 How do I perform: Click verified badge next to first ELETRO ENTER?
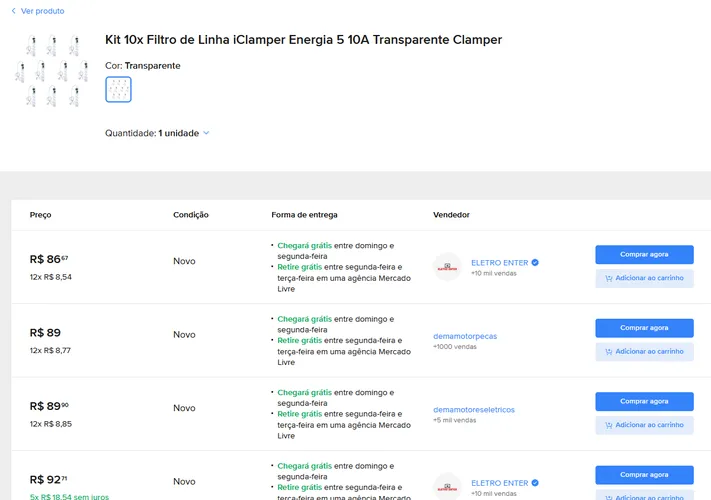pos(535,262)
